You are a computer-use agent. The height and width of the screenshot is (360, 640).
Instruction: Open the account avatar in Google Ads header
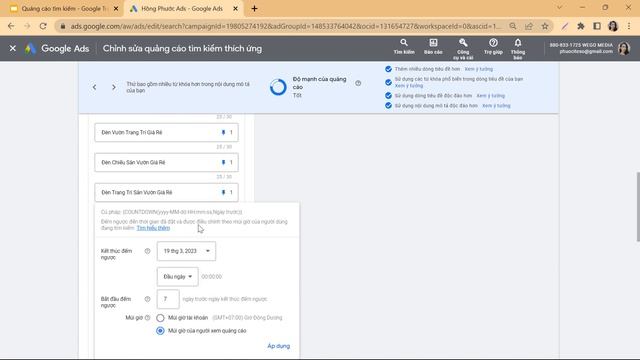pos(624,48)
